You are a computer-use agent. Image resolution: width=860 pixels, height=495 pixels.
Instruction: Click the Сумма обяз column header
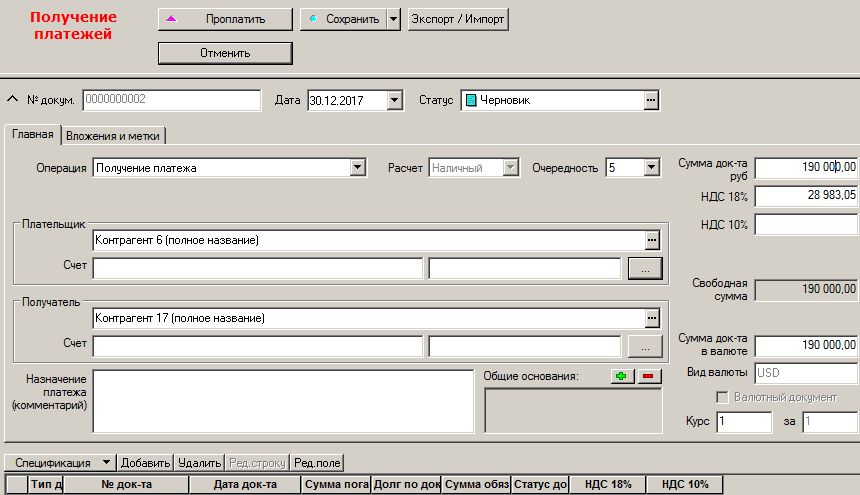coord(477,485)
